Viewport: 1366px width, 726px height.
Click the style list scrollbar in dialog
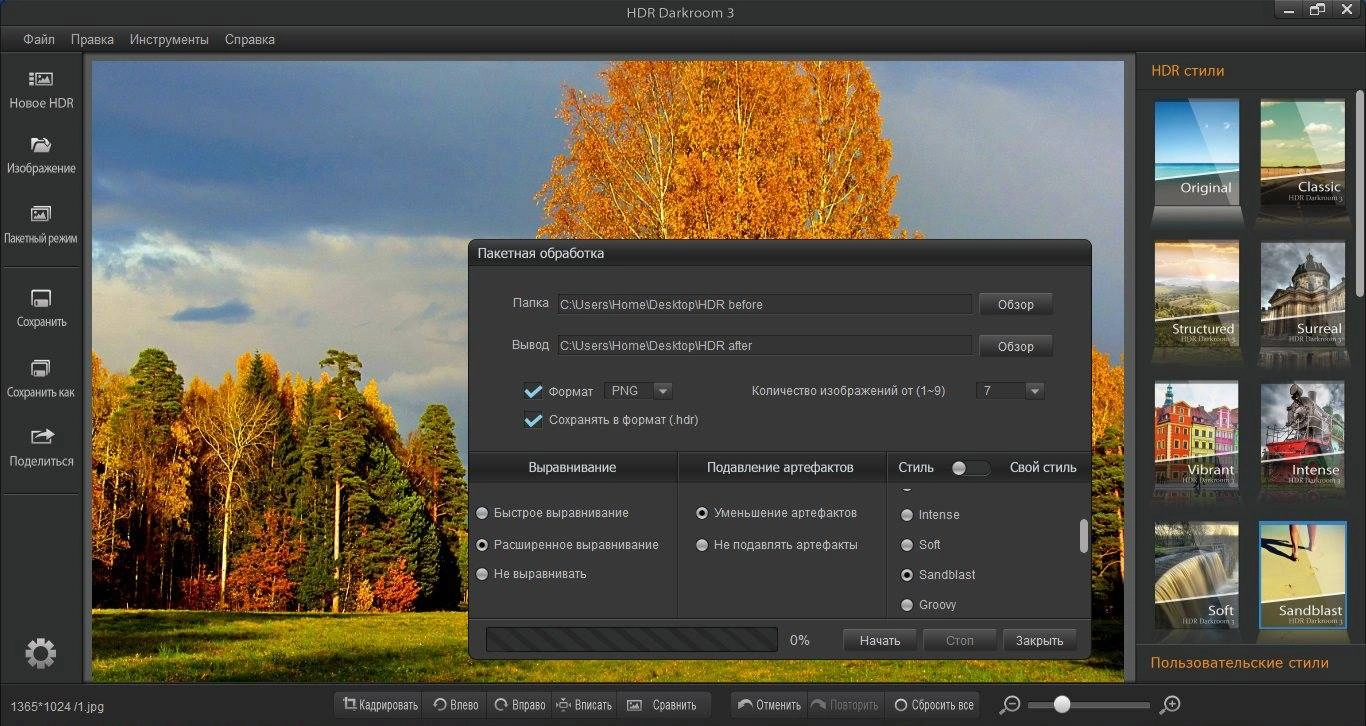(x=1083, y=536)
